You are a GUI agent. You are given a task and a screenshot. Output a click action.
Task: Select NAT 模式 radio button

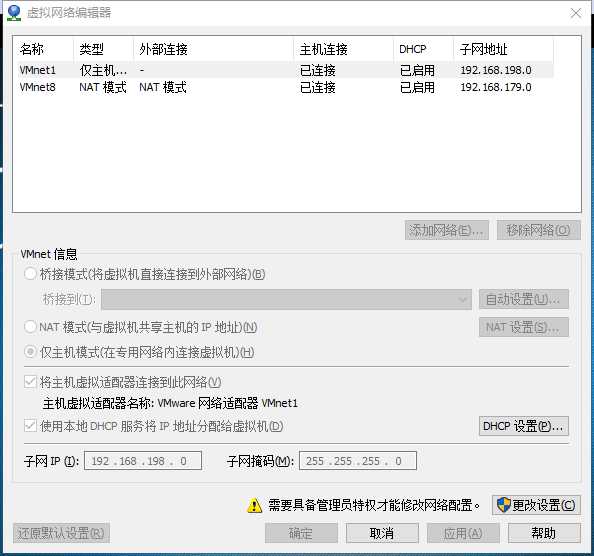[x=30, y=326]
